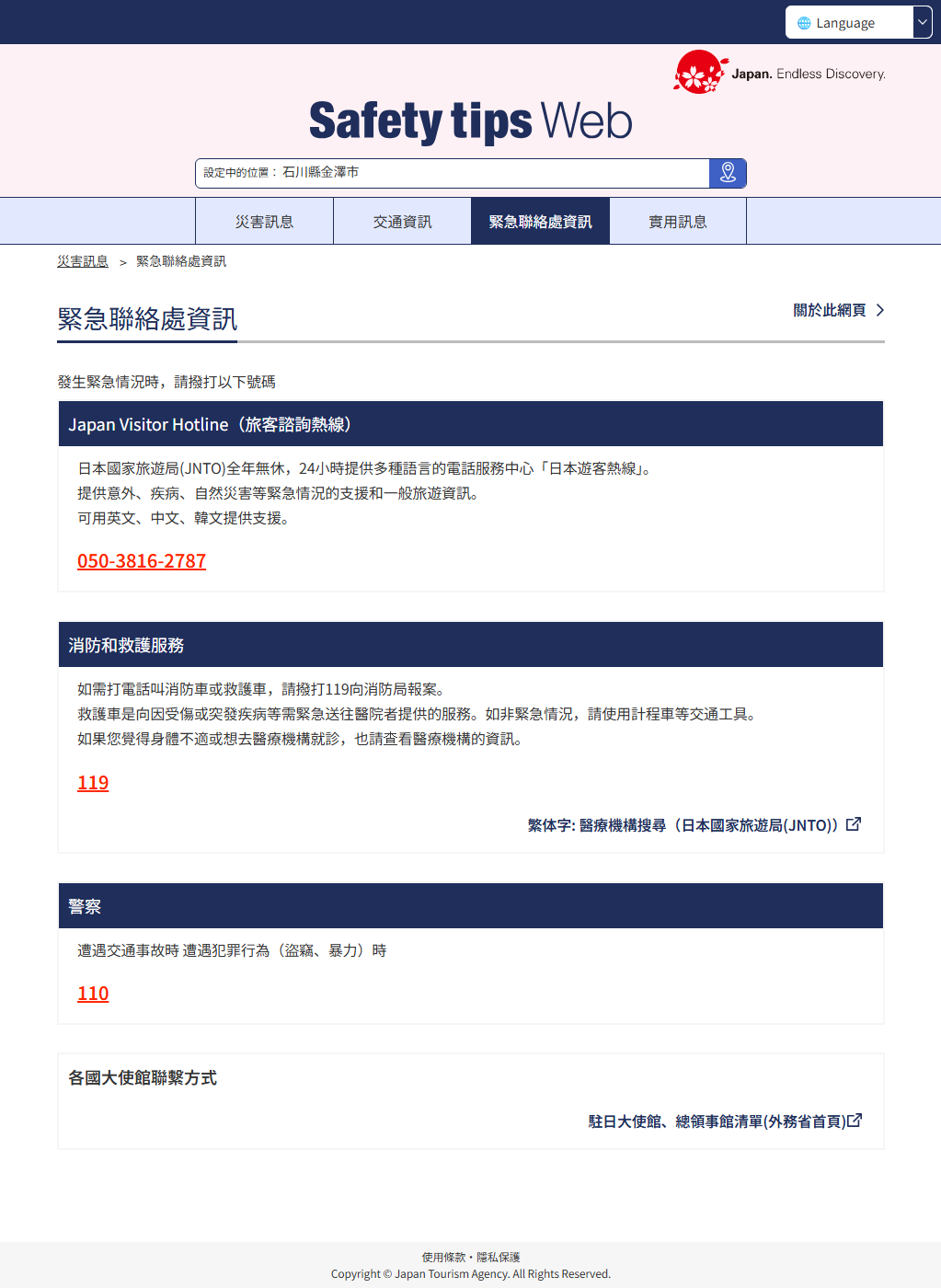Click the 110 police number link
Viewport: 941px width, 1288px height.
click(x=93, y=994)
